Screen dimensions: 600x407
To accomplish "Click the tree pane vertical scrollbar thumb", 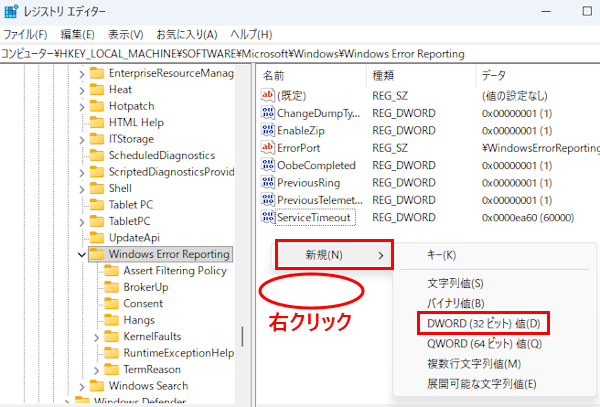I will coord(242,336).
